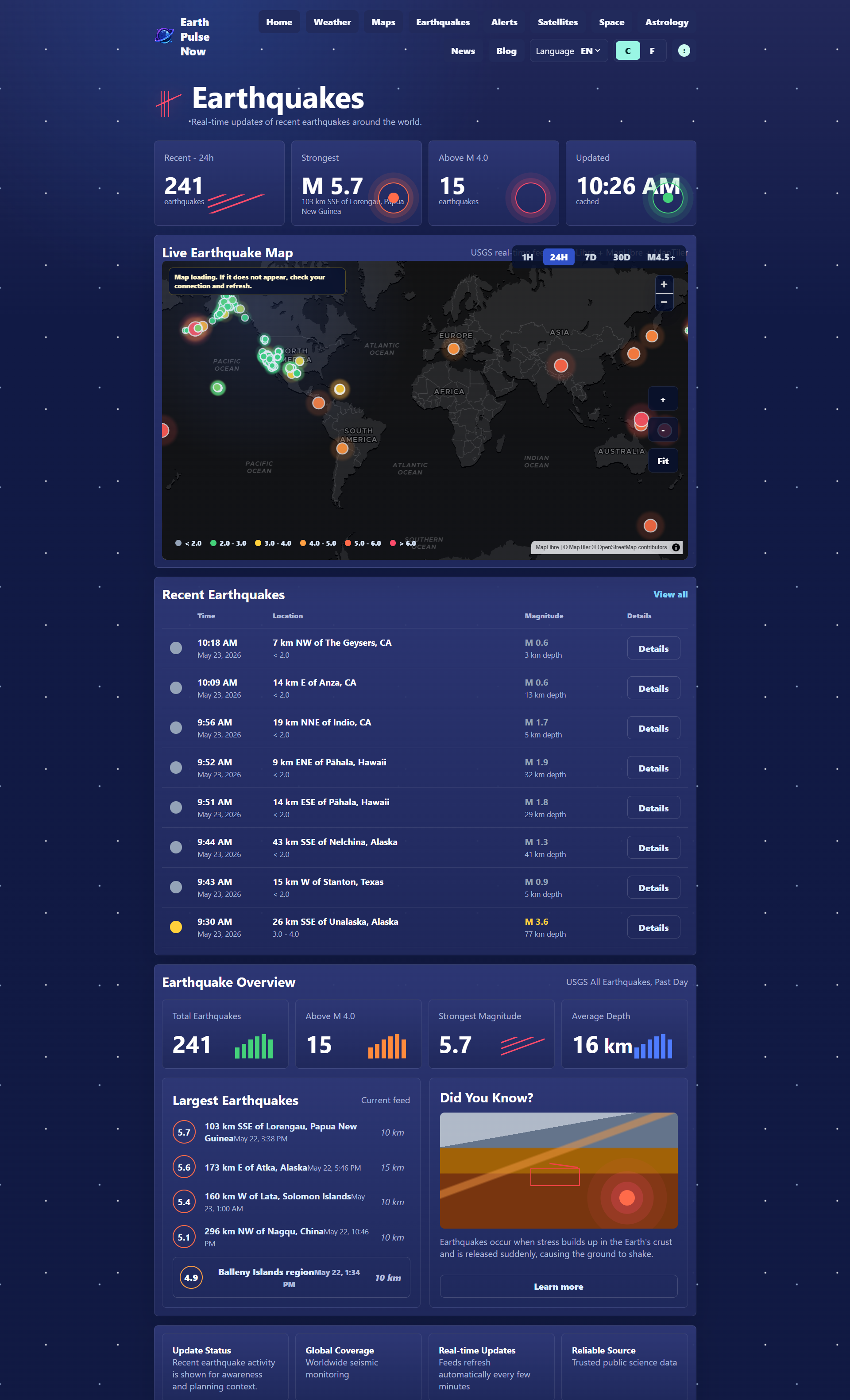
Task: Click the Did You Know fault illustration
Action: pyautogui.click(x=558, y=1171)
